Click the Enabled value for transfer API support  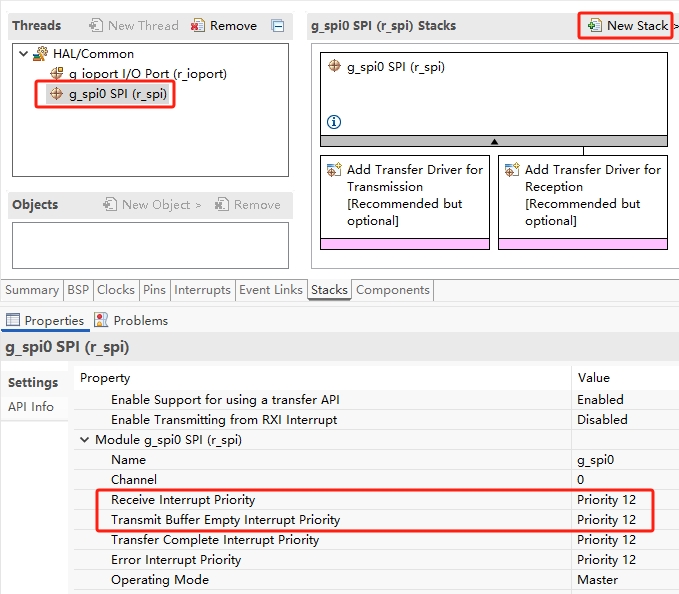point(600,400)
